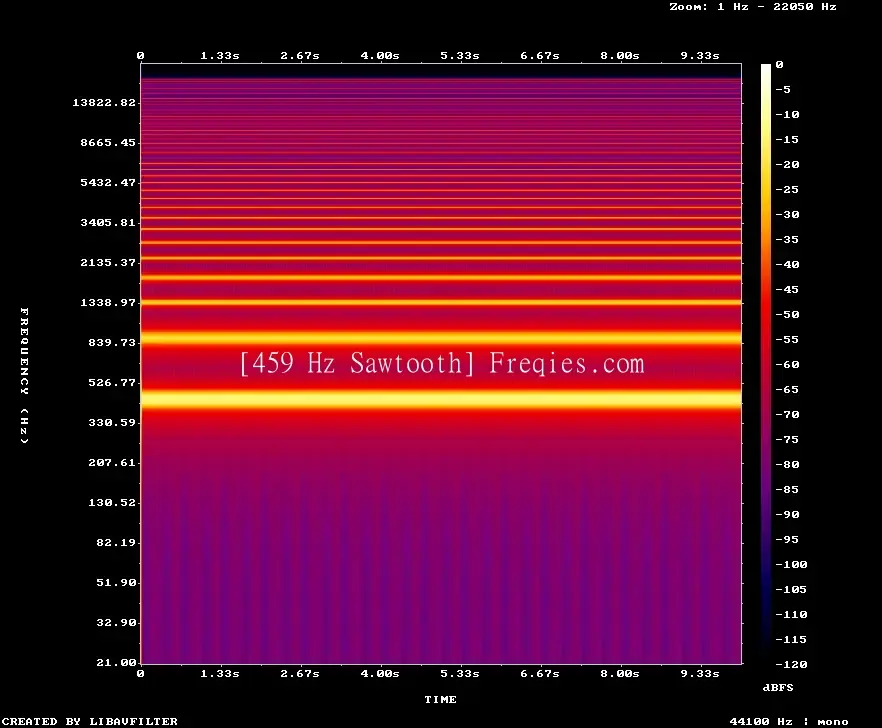Click the 51.90 frequency axis label

[116, 582]
